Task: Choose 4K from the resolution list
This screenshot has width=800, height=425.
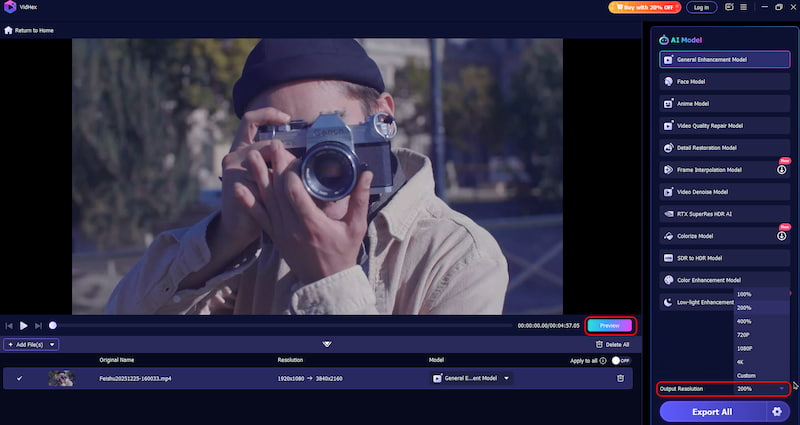Action: pos(743,361)
